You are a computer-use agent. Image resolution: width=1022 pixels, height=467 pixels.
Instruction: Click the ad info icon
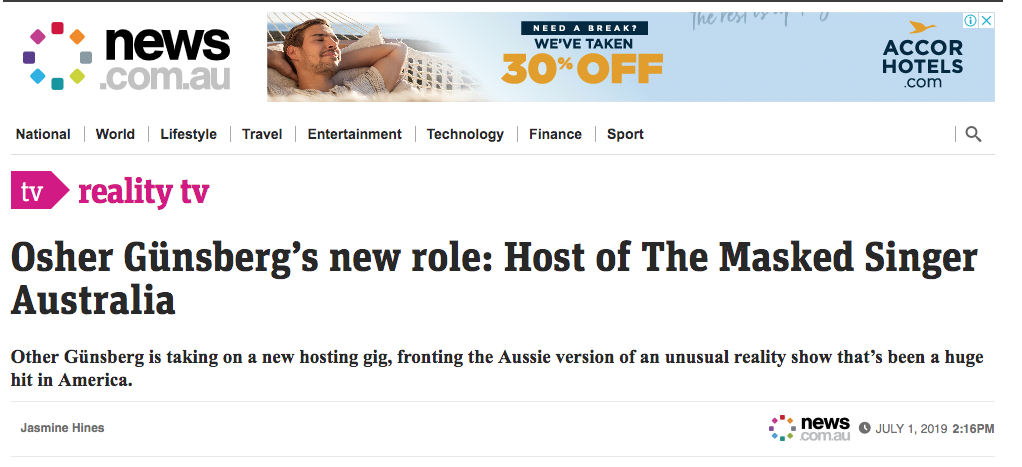(x=971, y=20)
